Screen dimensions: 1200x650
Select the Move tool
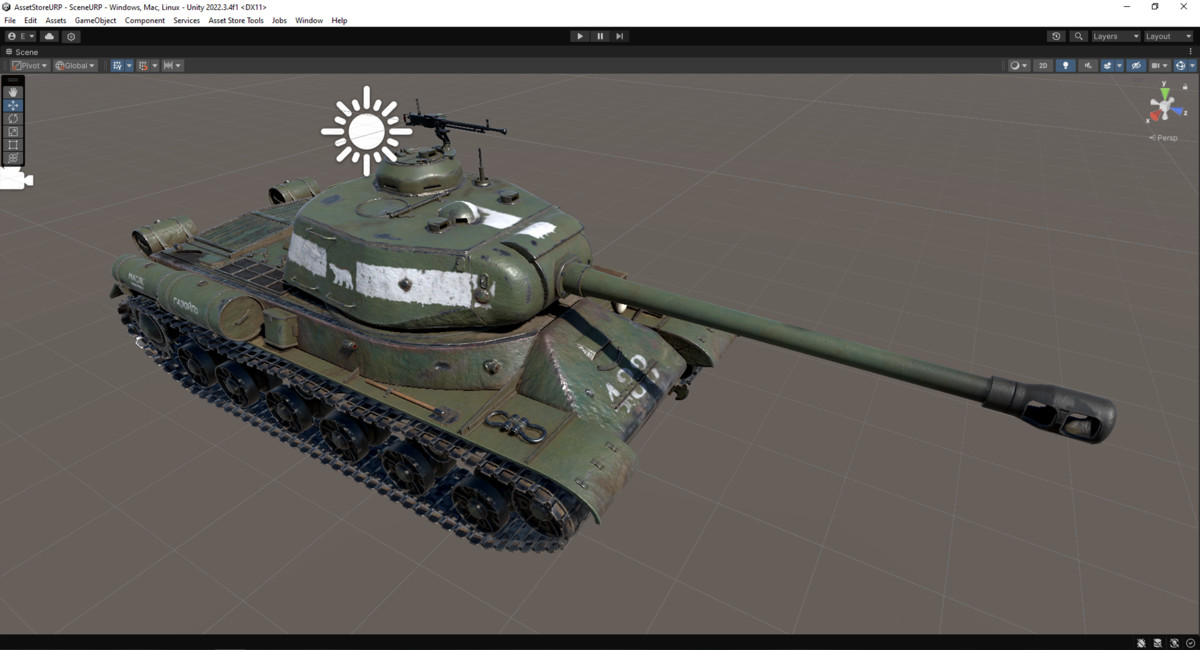point(13,105)
